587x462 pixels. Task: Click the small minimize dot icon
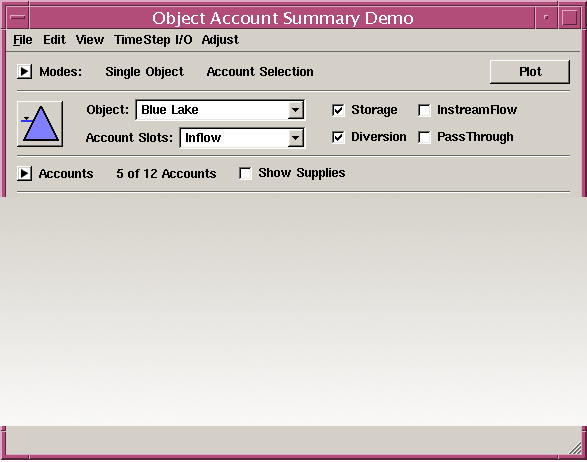click(546, 18)
